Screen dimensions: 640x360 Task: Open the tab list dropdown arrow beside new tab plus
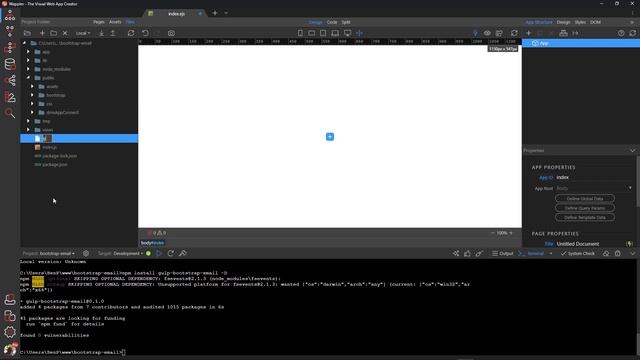(x=226, y=13)
